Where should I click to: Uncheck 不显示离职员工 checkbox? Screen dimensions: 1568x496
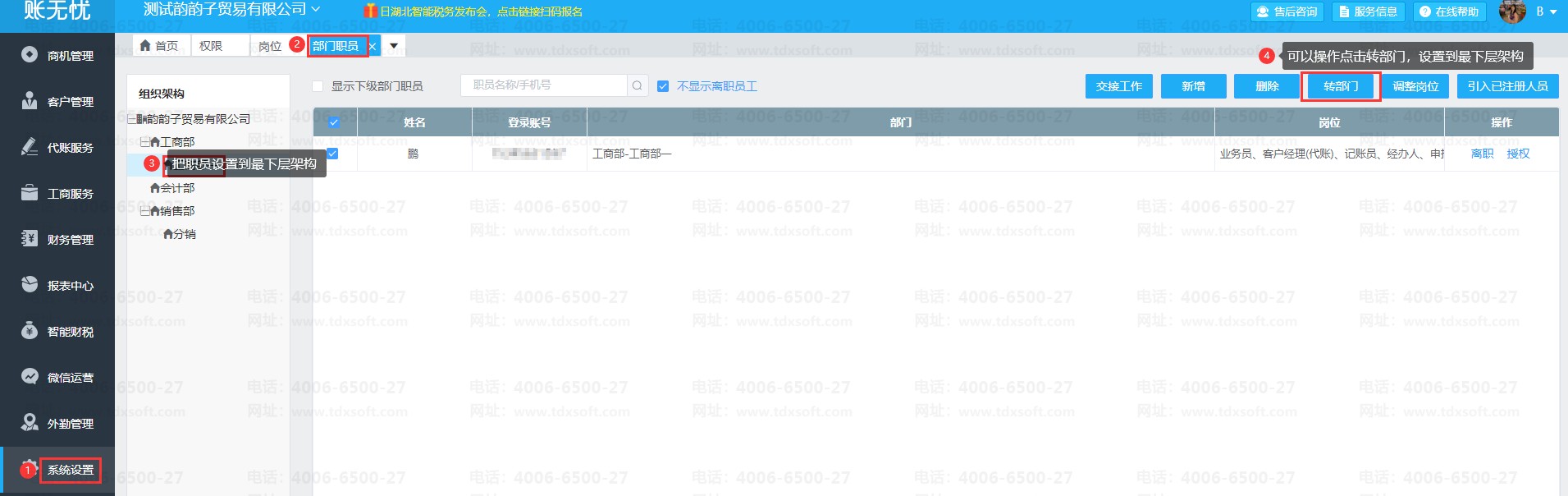point(663,87)
